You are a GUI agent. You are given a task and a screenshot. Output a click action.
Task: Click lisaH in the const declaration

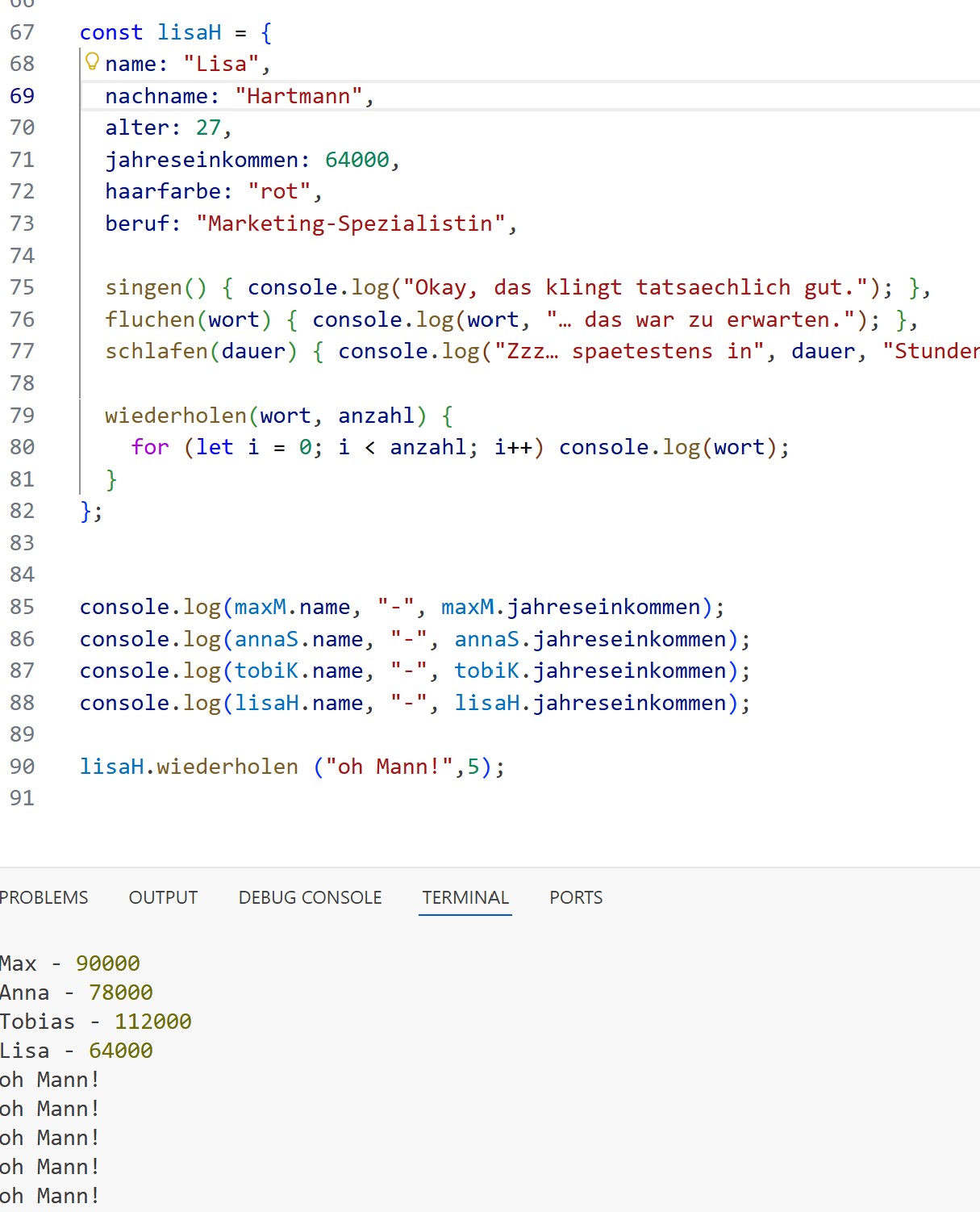[189, 32]
